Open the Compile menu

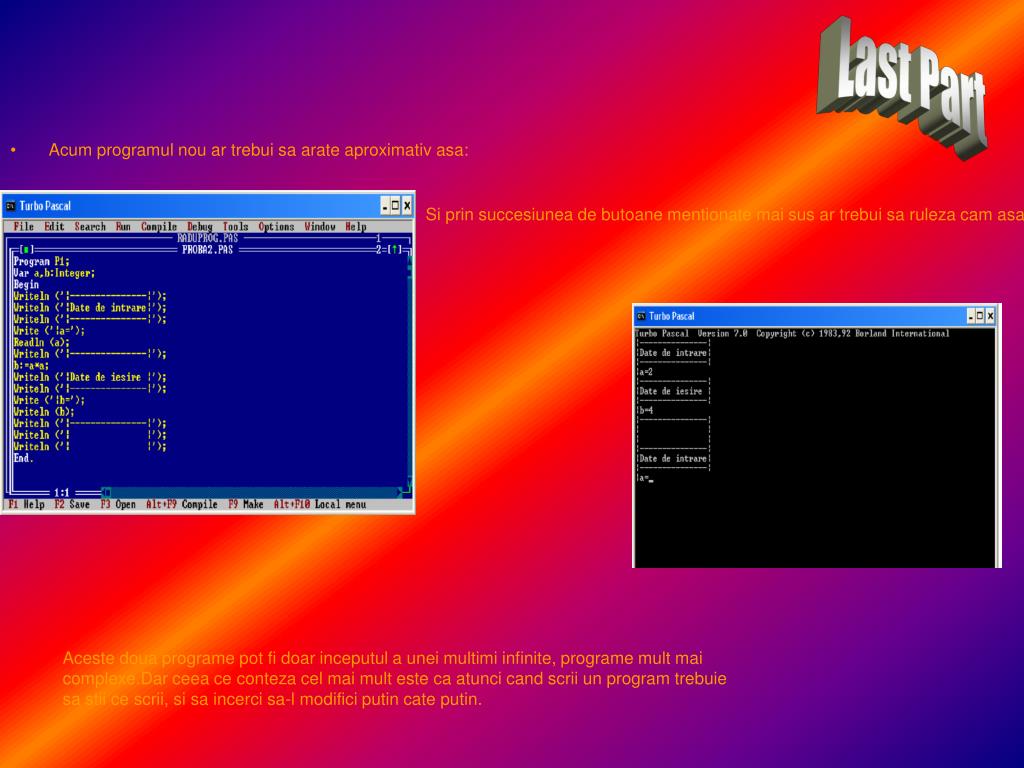click(159, 227)
